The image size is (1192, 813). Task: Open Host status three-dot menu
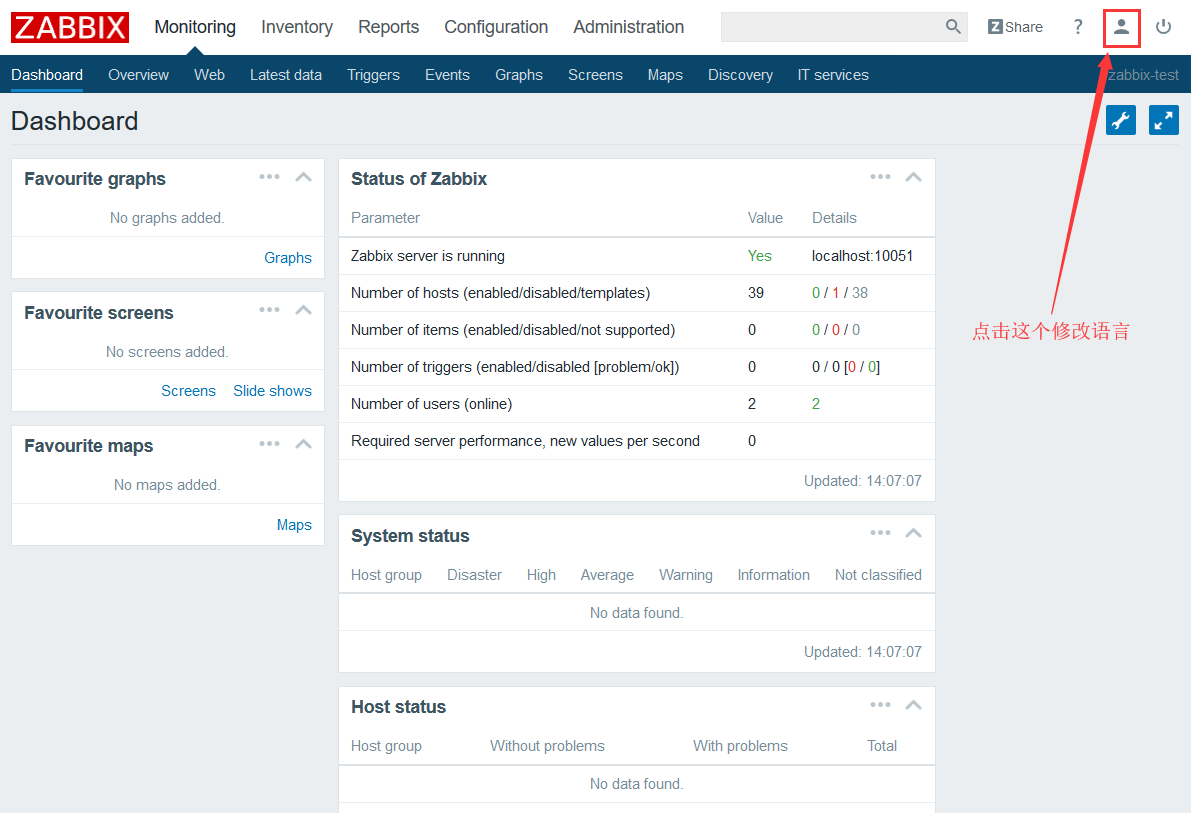880,705
